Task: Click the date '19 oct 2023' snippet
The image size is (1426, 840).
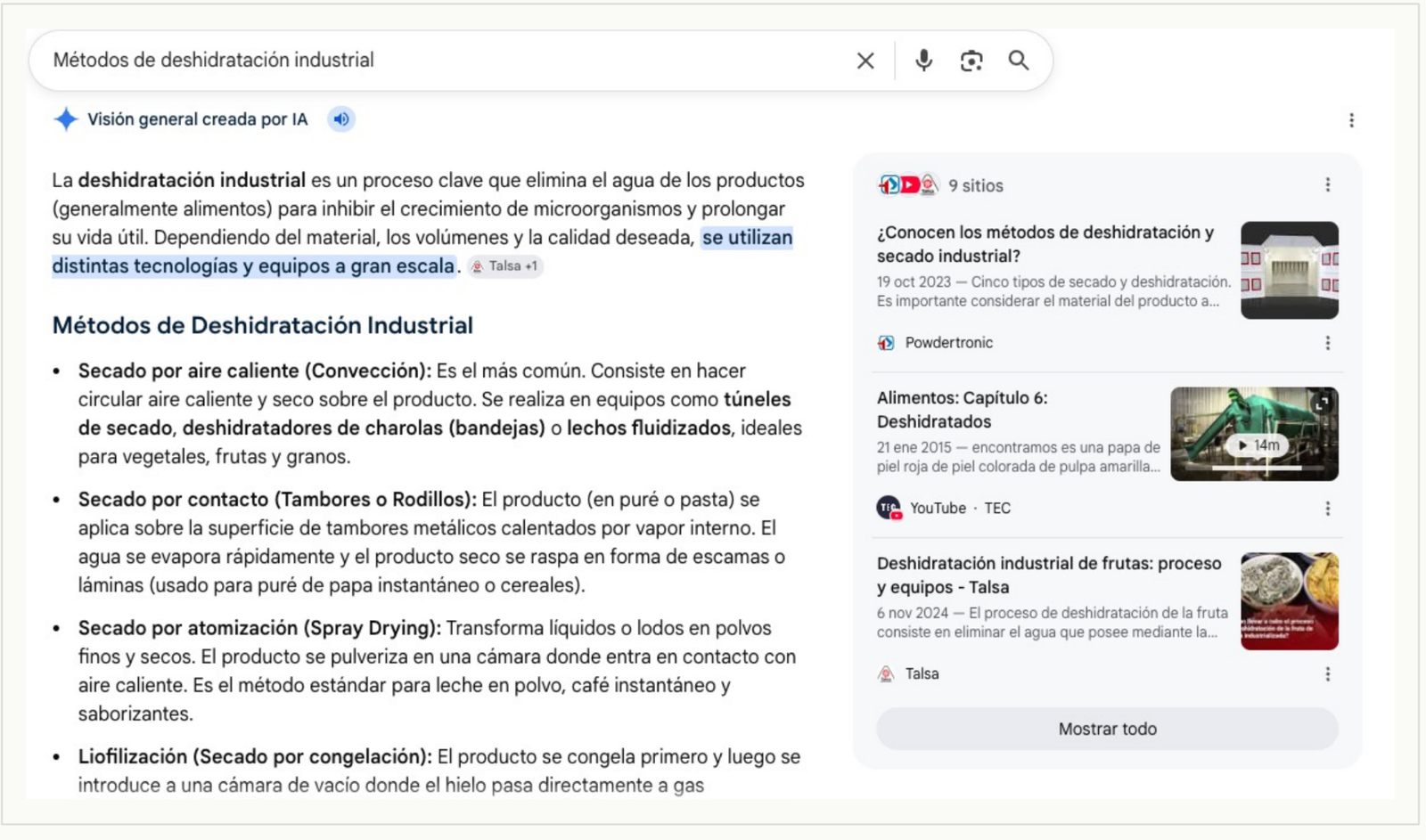Action: coord(914,281)
